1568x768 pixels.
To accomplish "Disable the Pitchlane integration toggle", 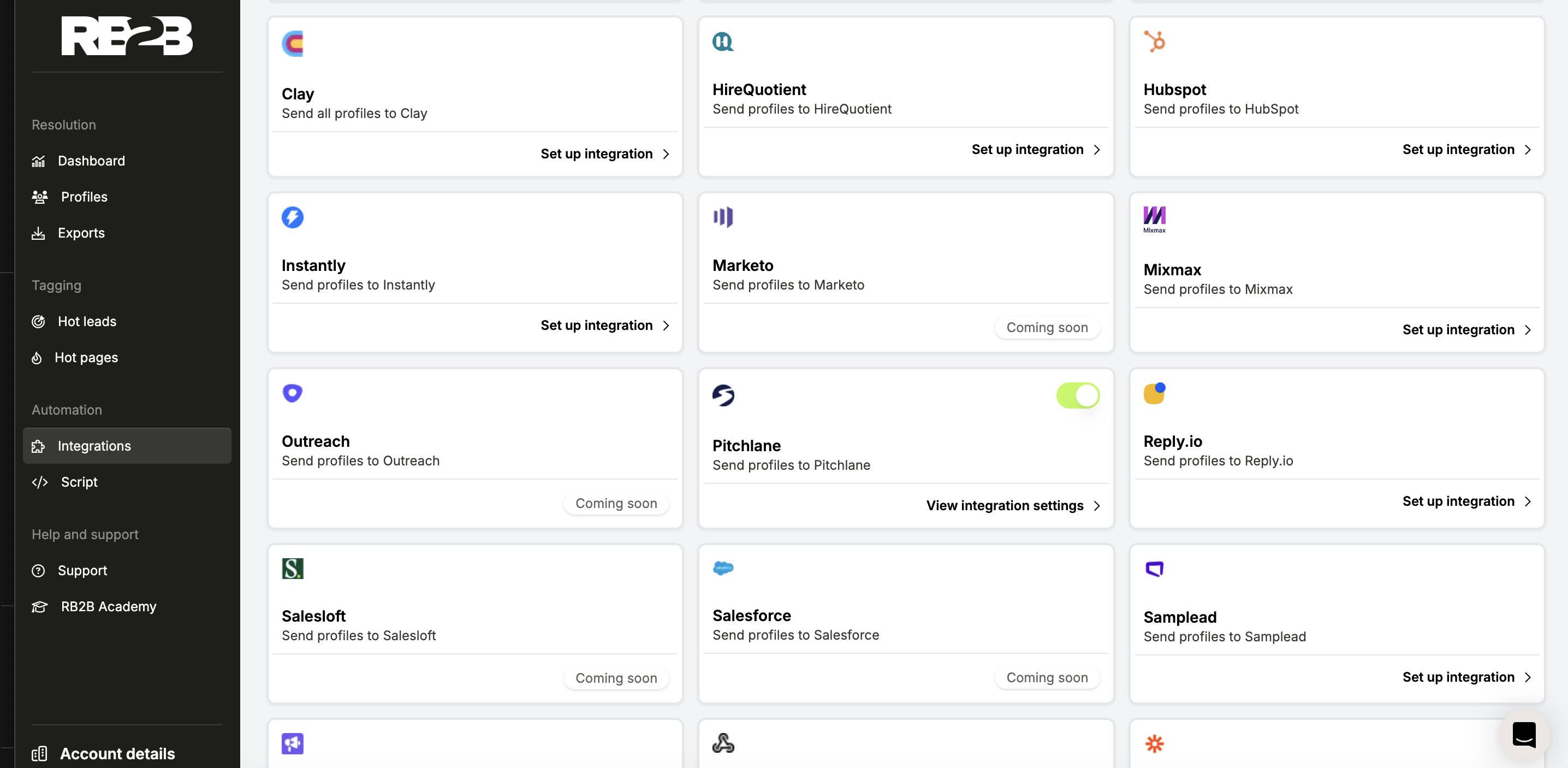I will coord(1078,396).
